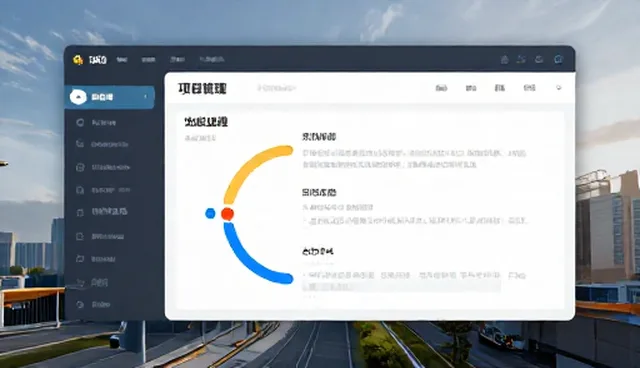The width and height of the screenshot is (640, 368).
Task: Click the bottom bold section heading beside the chart
Action: click(318, 251)
